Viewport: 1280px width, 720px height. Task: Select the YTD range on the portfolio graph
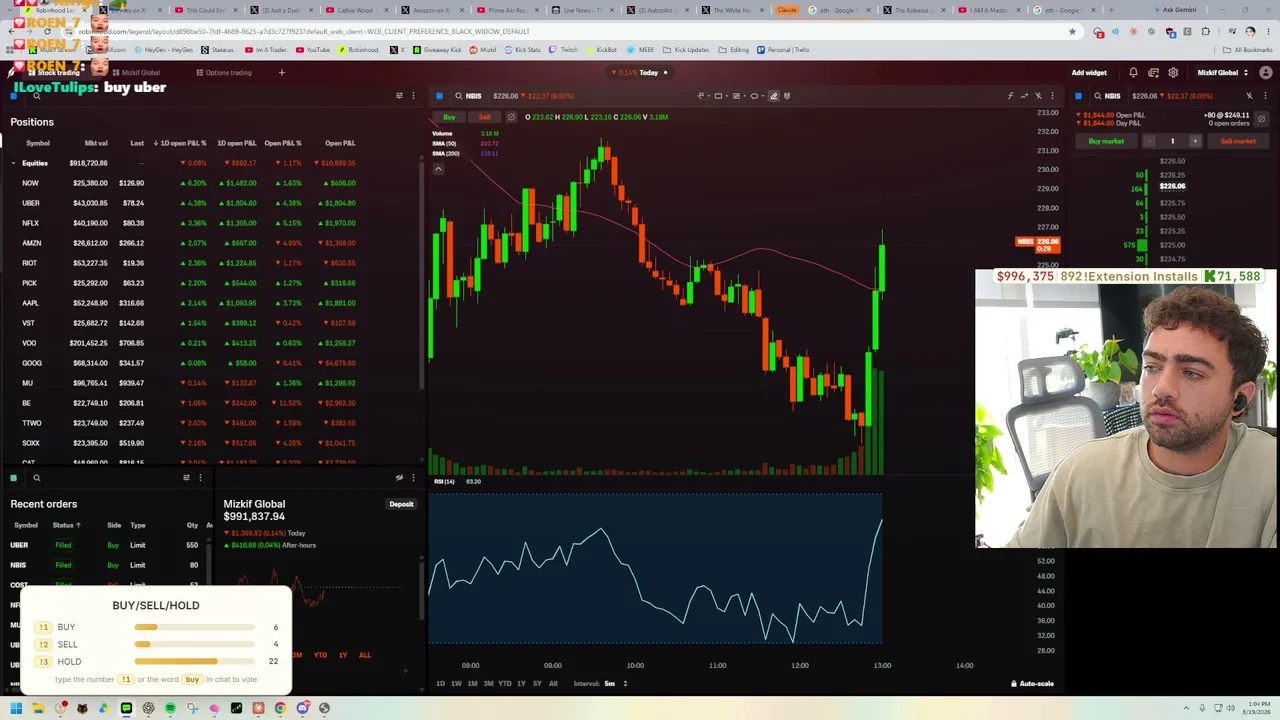[320, 655]
